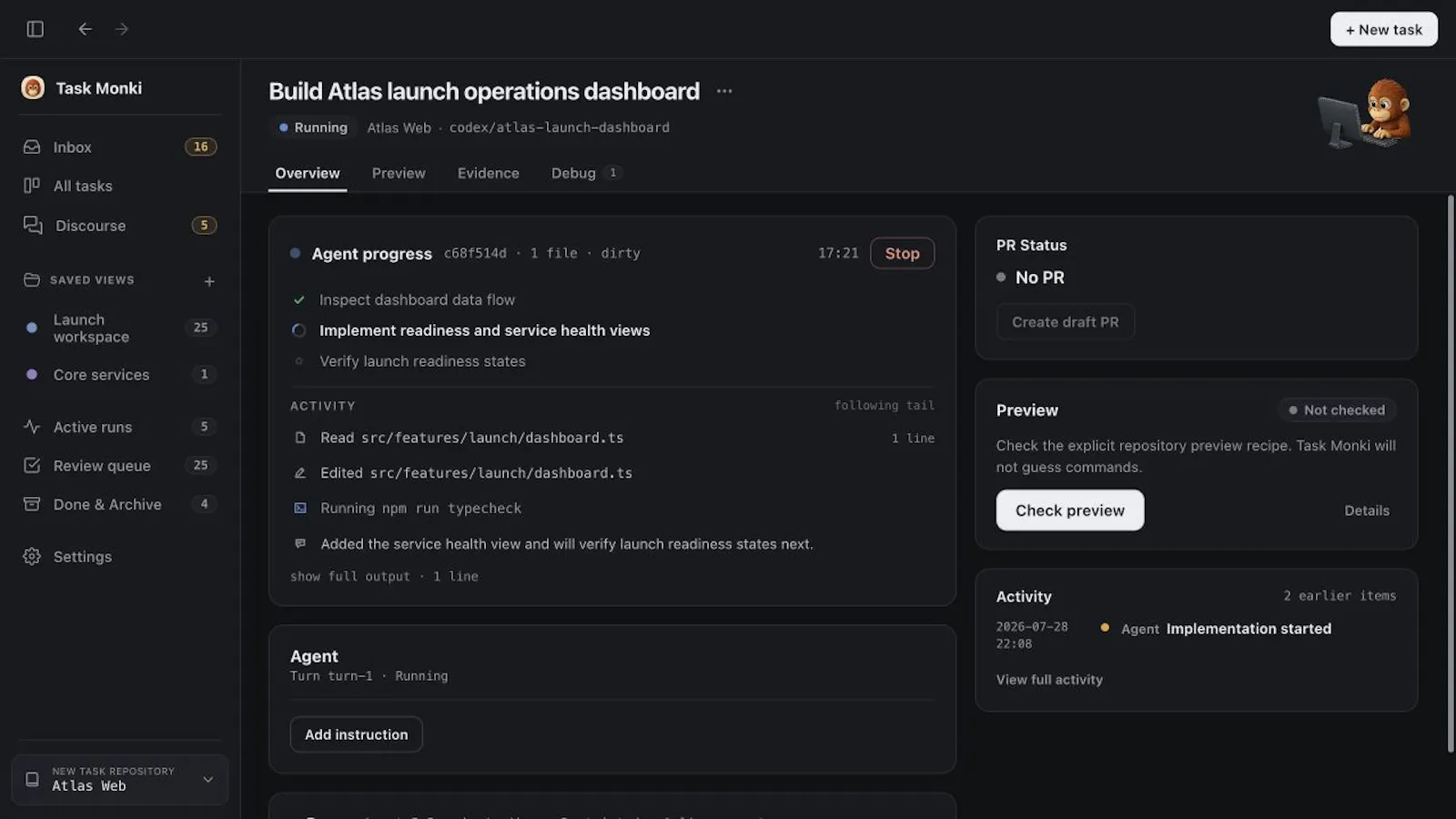Click the Implementation started activity entry
This screenshot has height=819, width=1456.
[x=1249, y=629]
